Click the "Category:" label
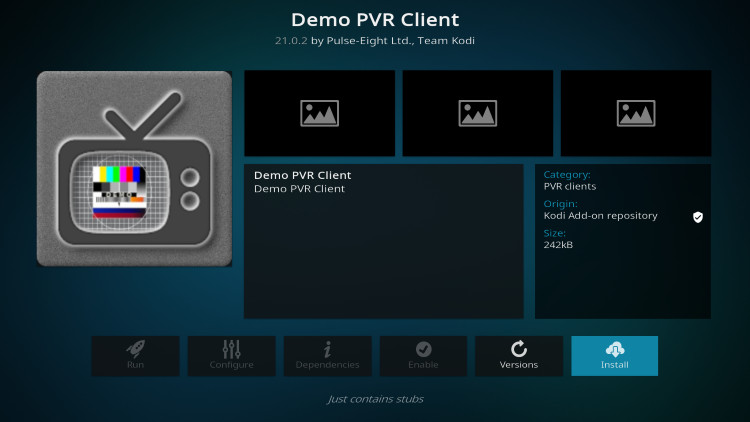The height and width of the screenshot is (422, 750). point(567,175)
